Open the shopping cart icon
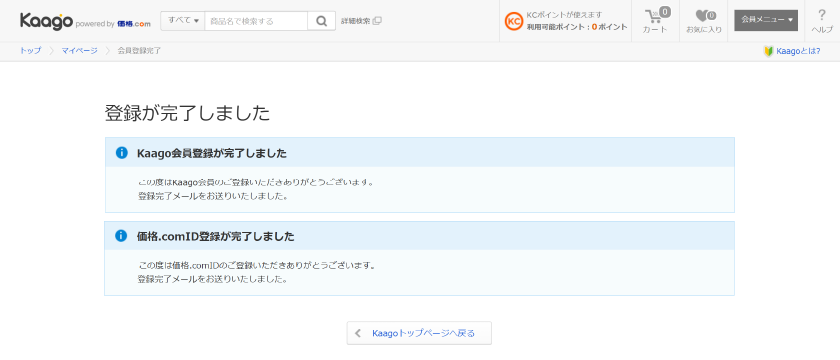The width and height of the screenshot is (840, 360). tap(657, 15)
